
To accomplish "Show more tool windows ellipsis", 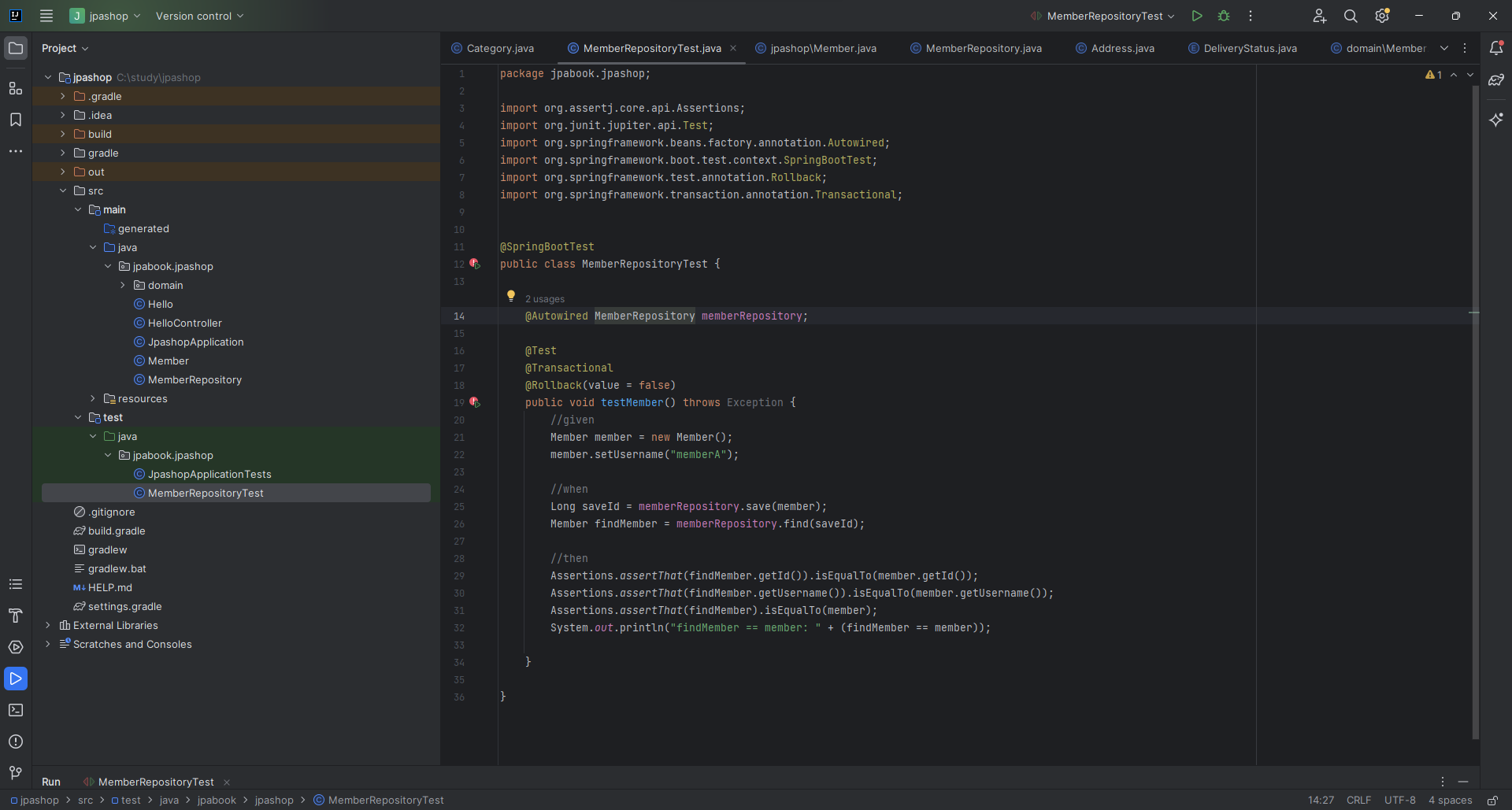I will [x=16, y=151].
